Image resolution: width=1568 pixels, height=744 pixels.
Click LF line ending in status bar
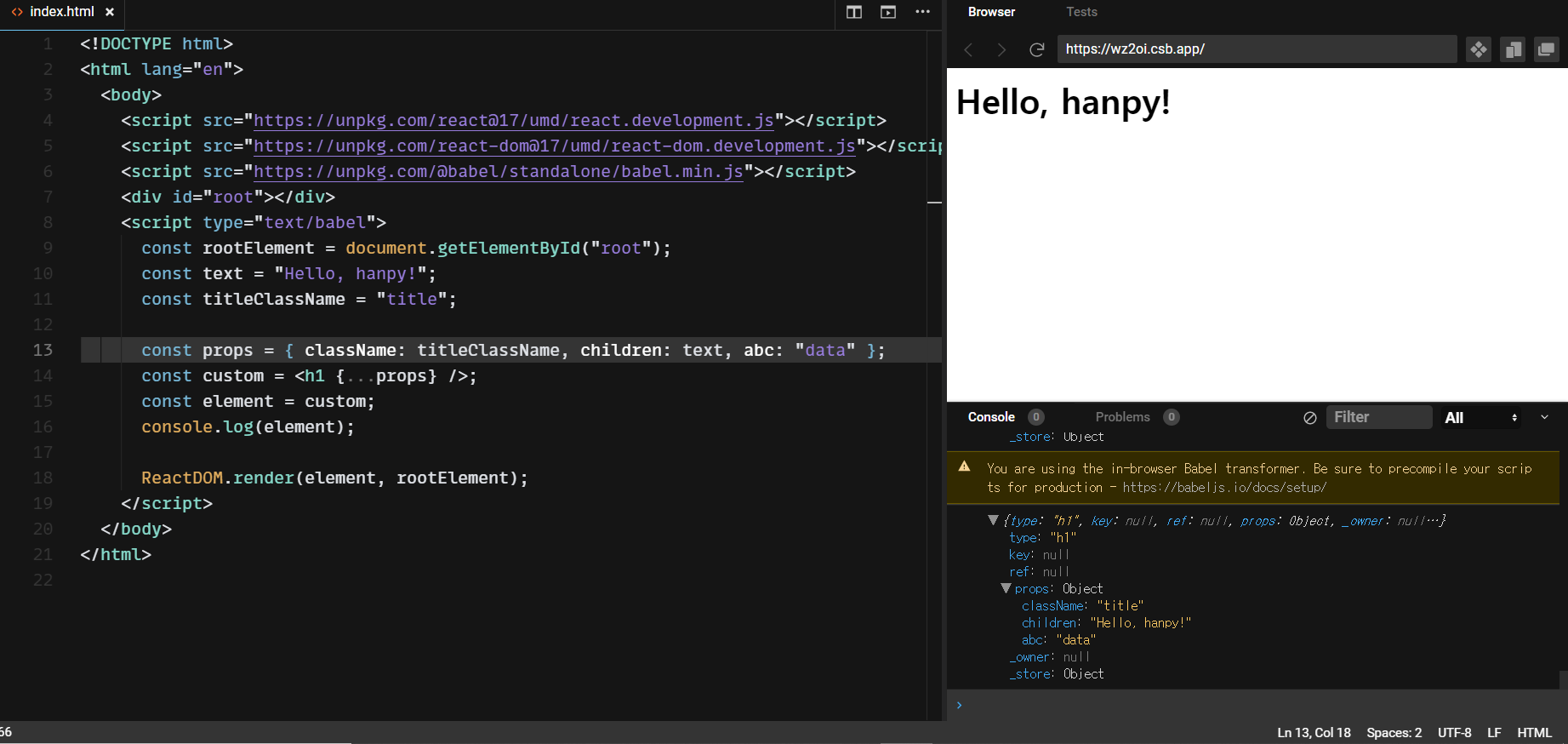click(1494, 733)
